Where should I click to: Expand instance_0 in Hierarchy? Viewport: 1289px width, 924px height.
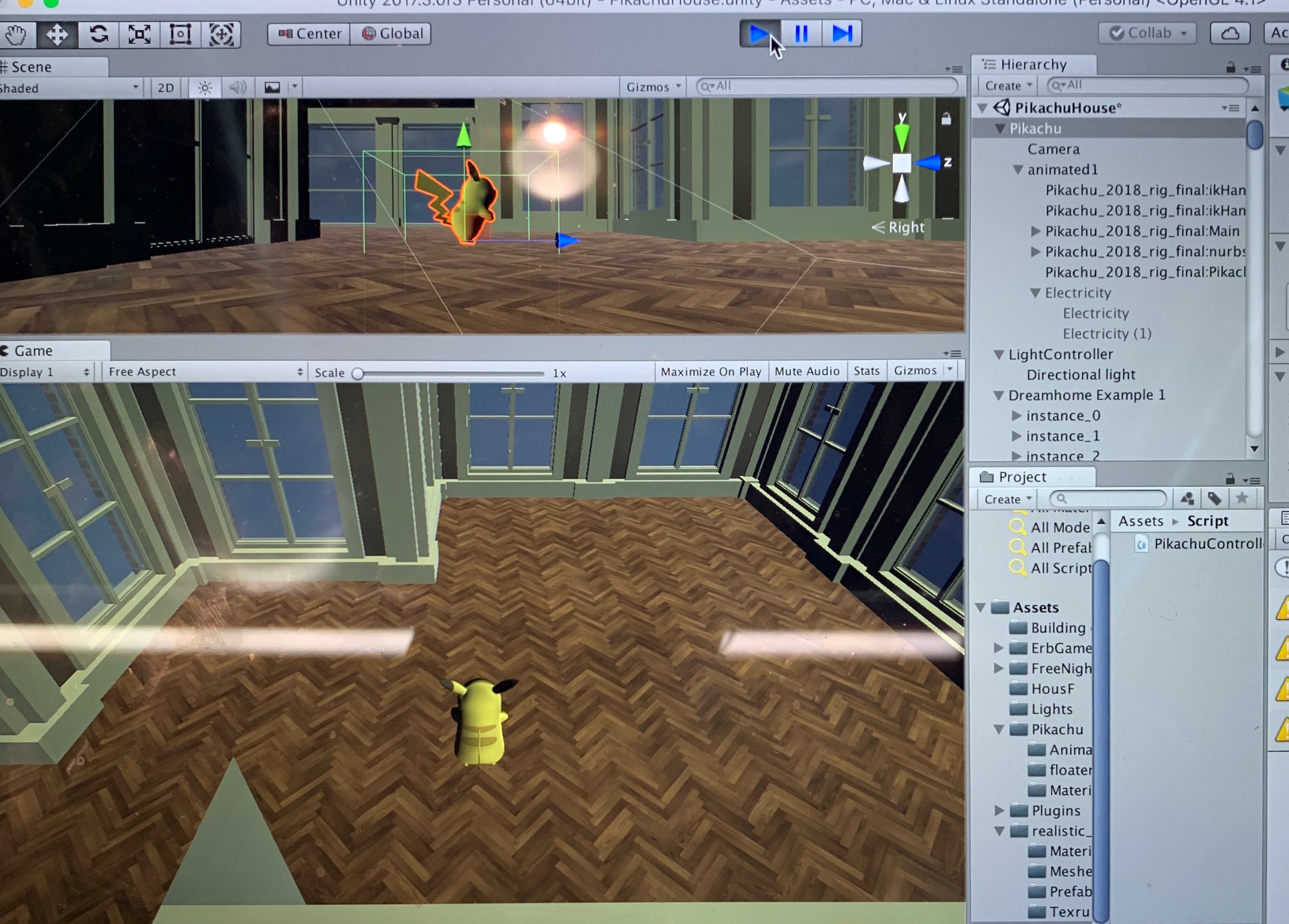click(1017, 415)
